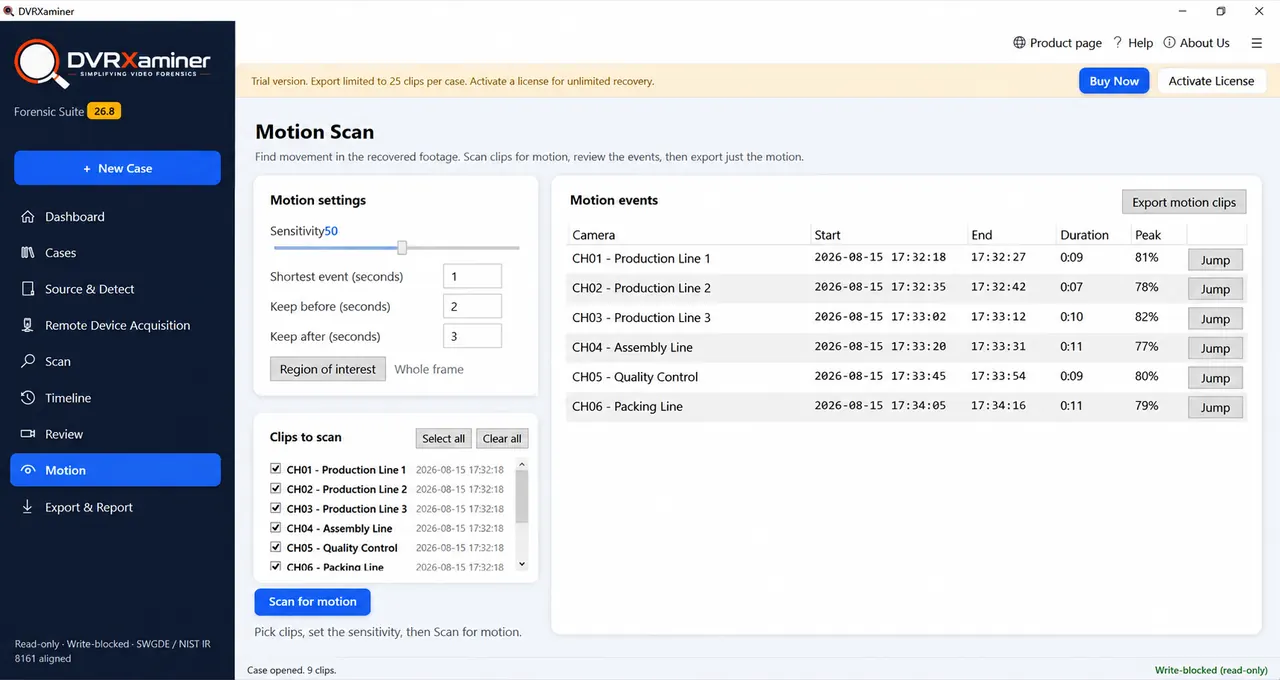The image size is (1280, 680).
Task: Click the clips list scroll down arrow
Action: pyautogui.click(x=521, y=564)
